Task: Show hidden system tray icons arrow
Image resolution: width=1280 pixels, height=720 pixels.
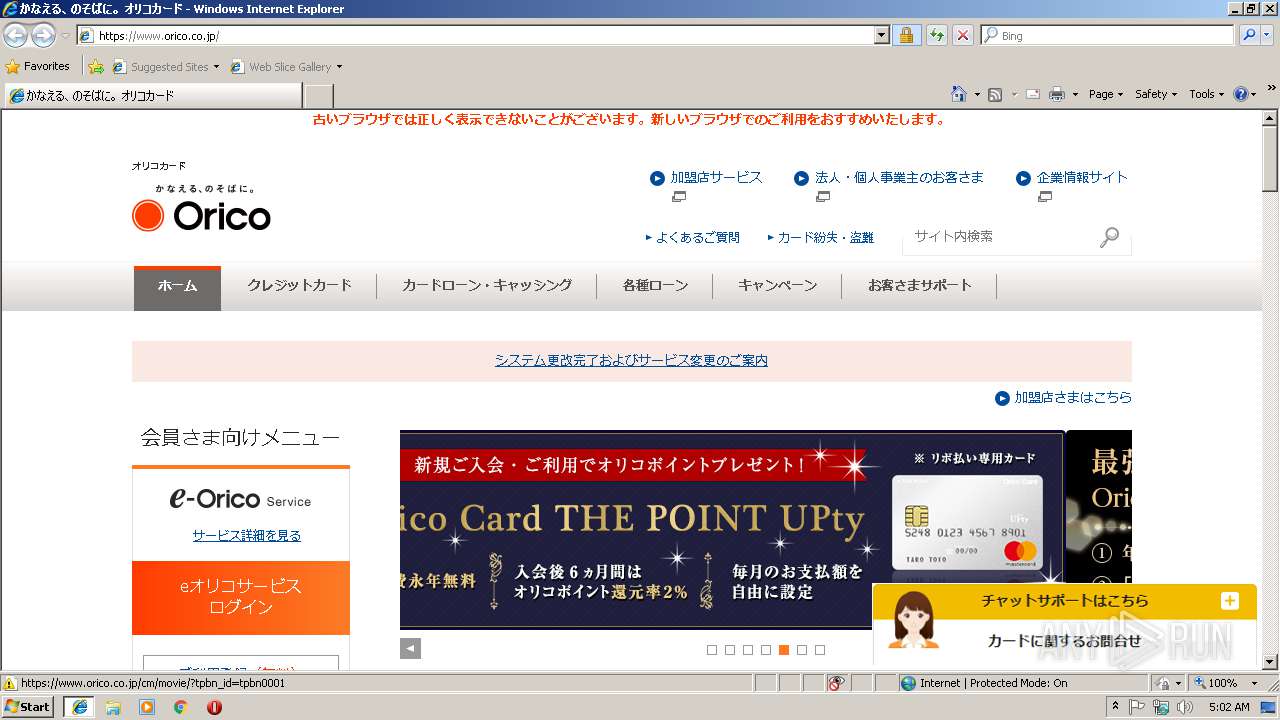Action: 1115,706
